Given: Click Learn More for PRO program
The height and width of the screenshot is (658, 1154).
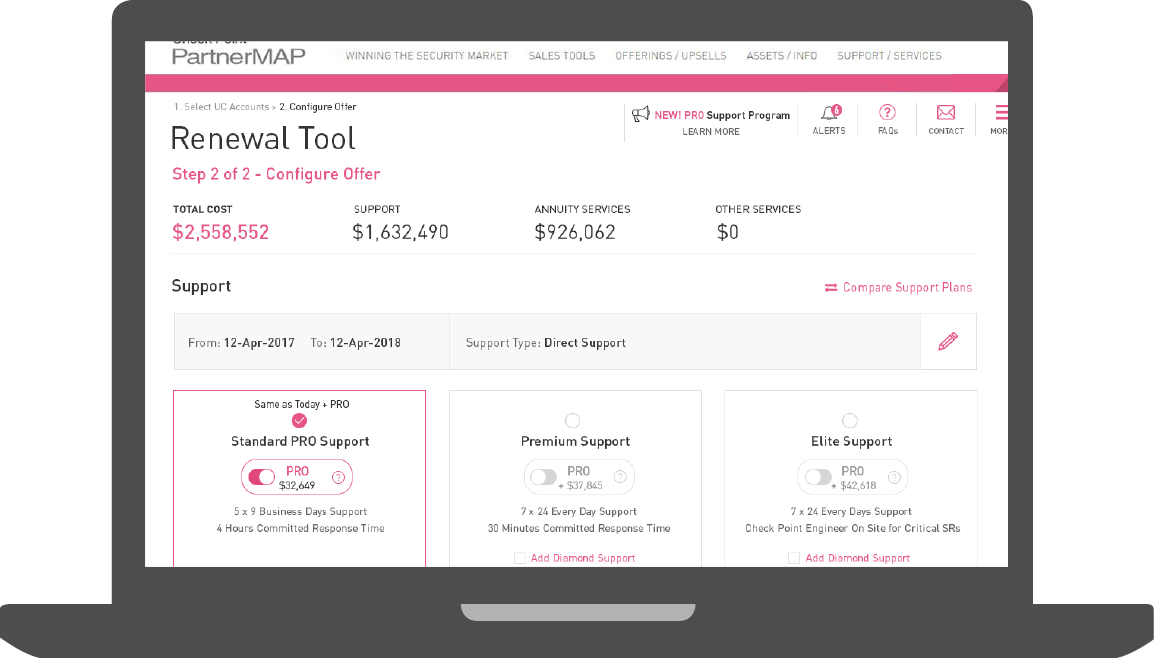Looking at the screenshot, I should click(x=711, y=132).
